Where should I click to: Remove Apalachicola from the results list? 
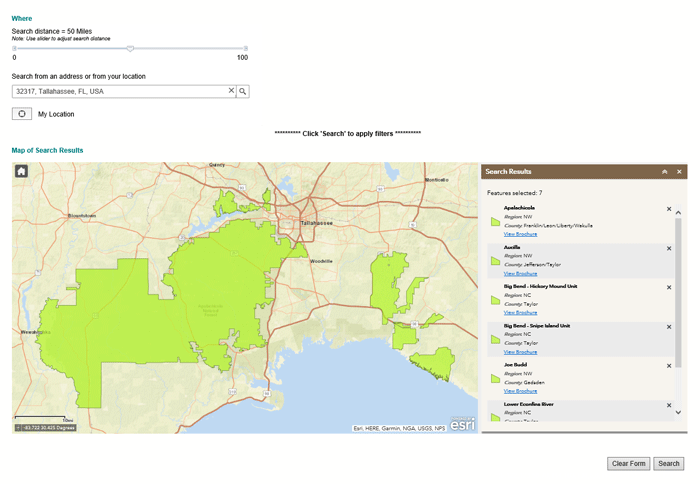pyautogui.click(x=669, y=209)
